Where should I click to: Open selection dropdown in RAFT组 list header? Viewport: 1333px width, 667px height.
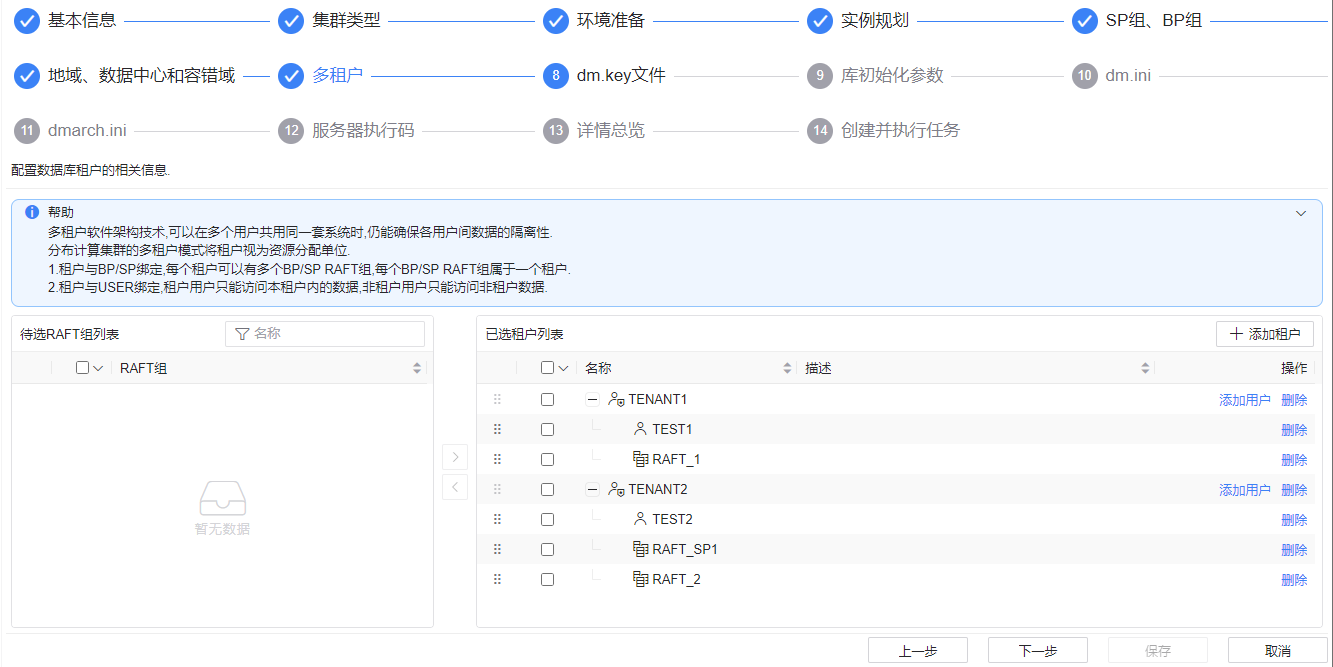point(98,368)
